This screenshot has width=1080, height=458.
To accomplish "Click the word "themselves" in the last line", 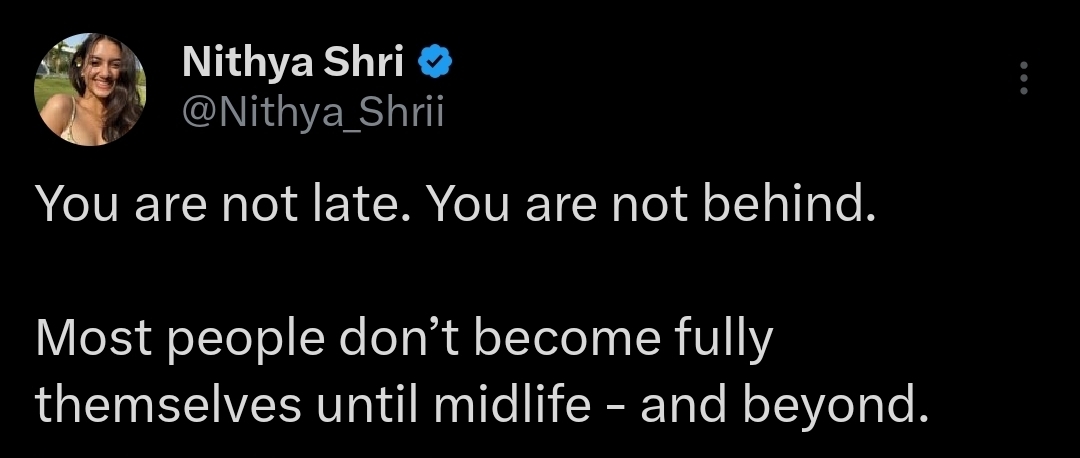I will [x=169, y=406].
